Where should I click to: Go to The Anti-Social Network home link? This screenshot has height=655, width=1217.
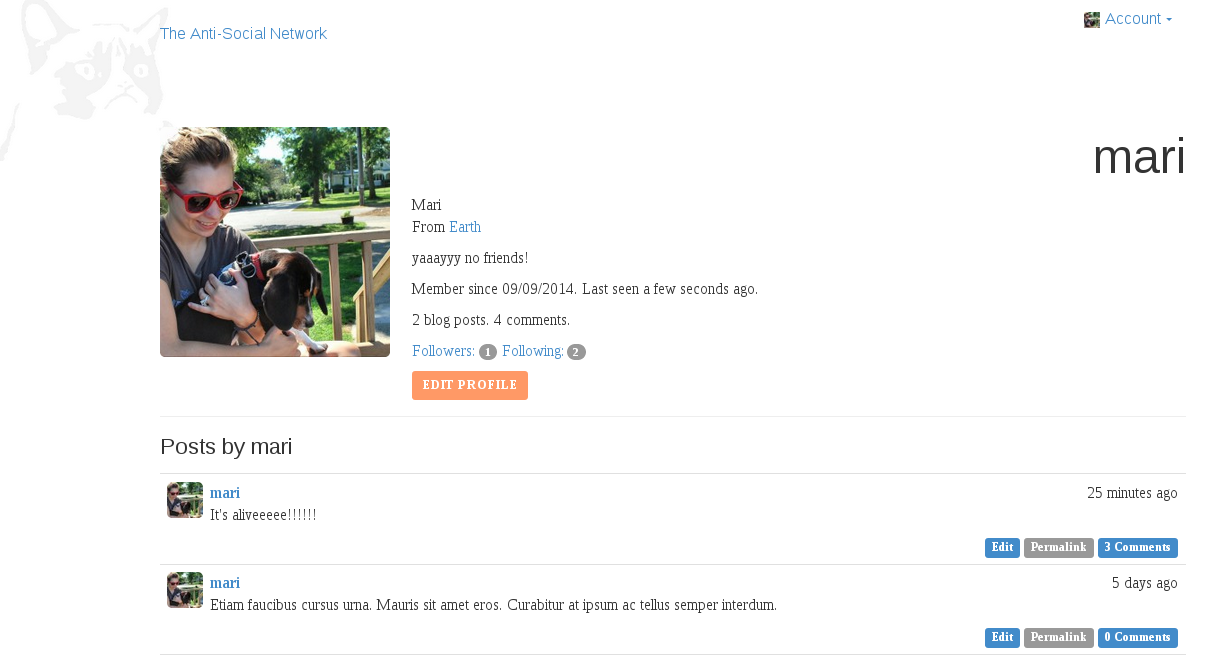(x=243, y=34)
